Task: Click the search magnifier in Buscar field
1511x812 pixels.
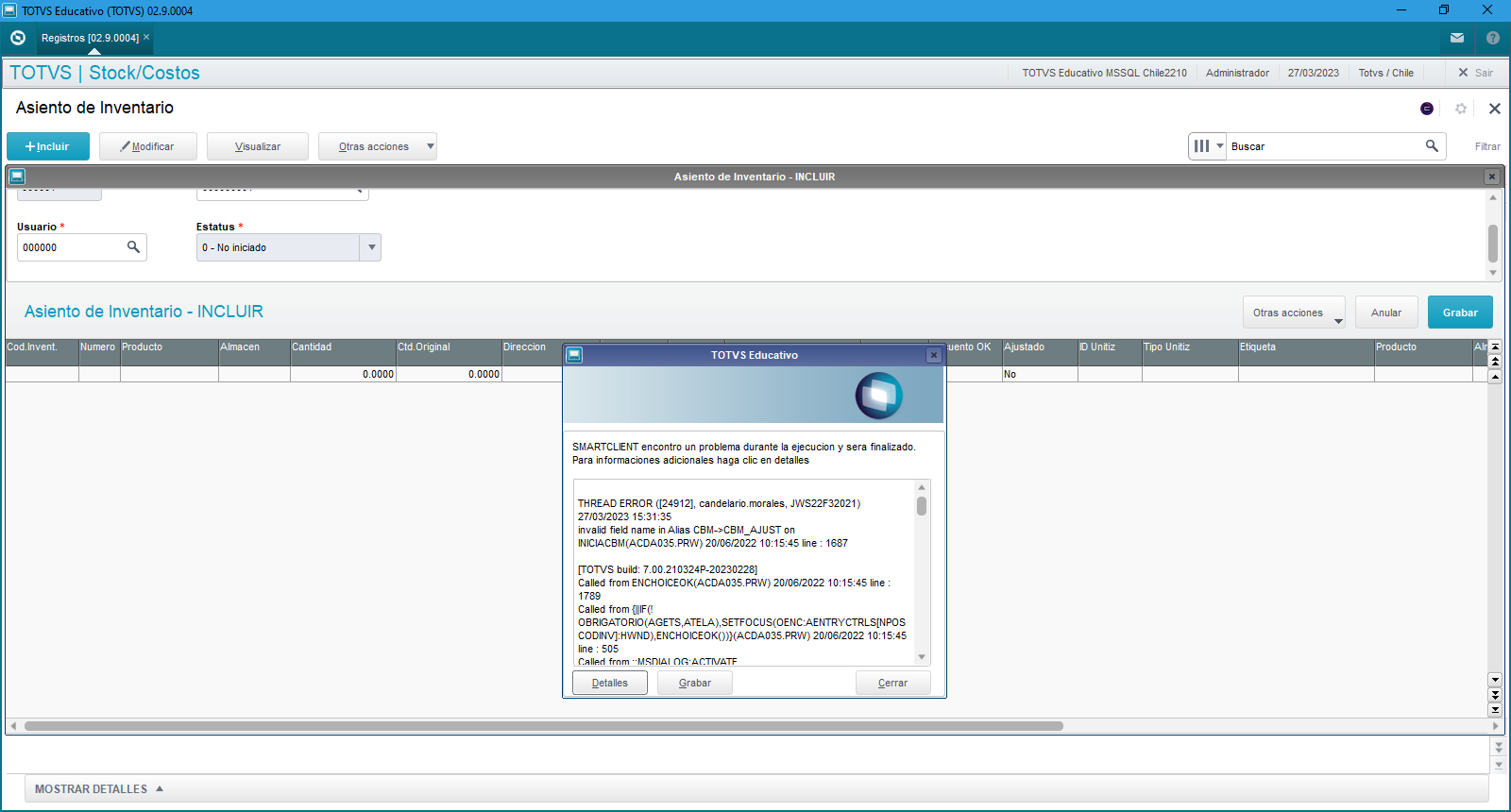Action: [x=1432, y=145]
